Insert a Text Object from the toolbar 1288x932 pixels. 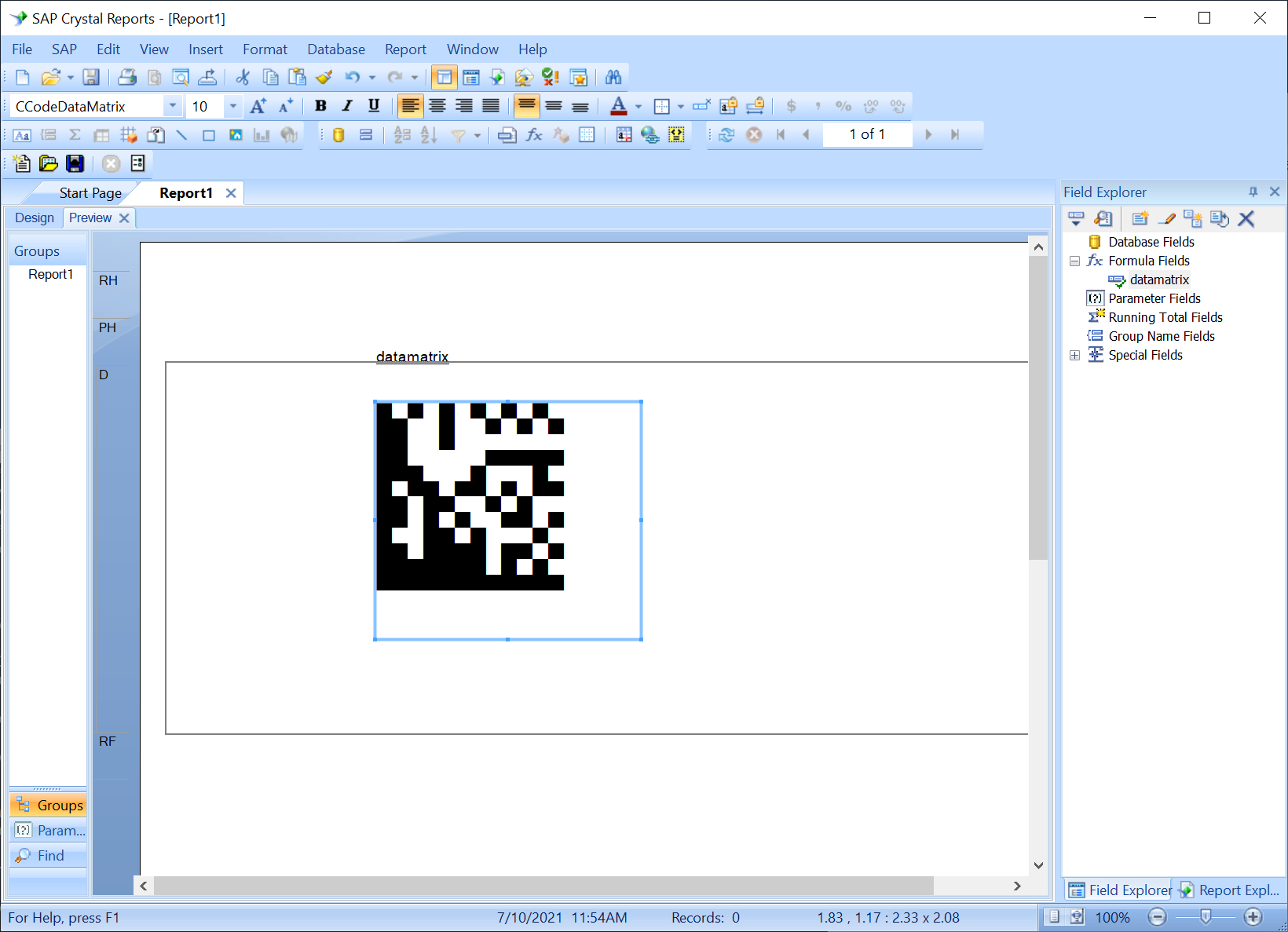[x=22, y=135]
